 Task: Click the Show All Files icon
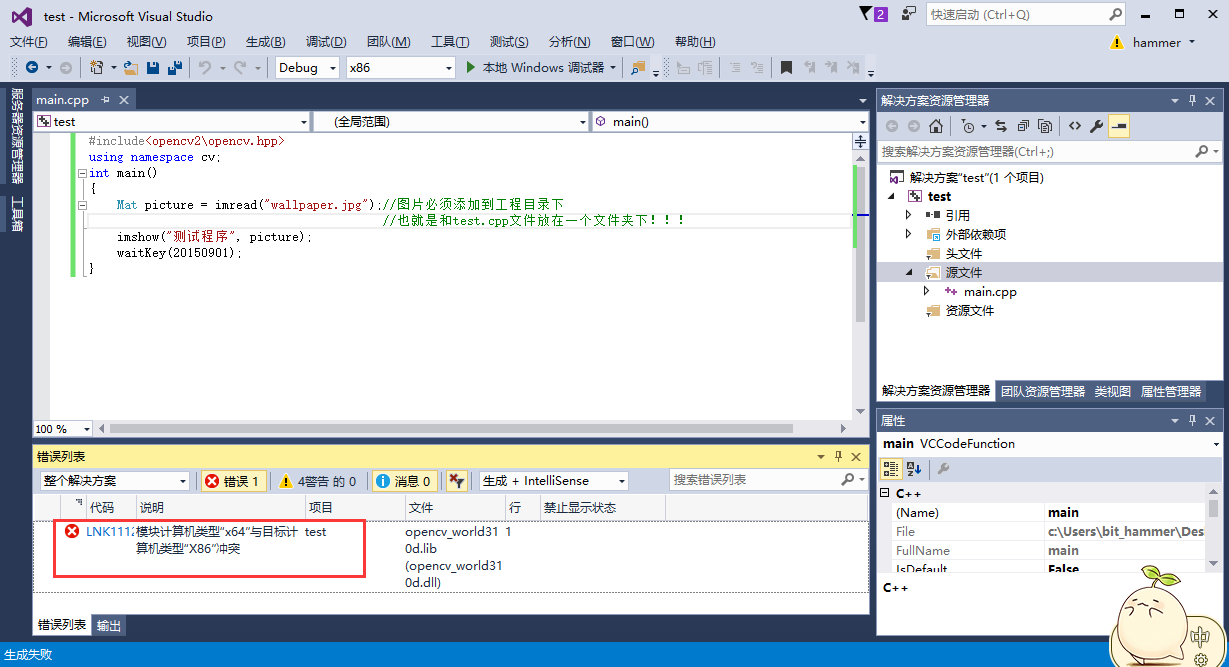point(1045,126)
